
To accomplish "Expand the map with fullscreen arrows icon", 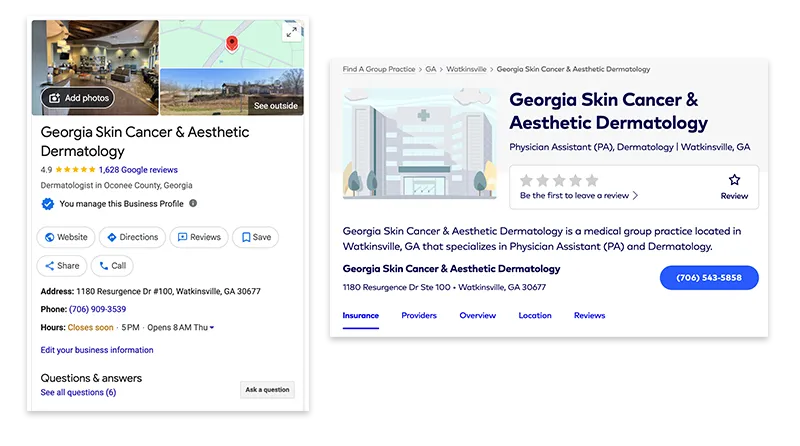I will tap(291, 32).
